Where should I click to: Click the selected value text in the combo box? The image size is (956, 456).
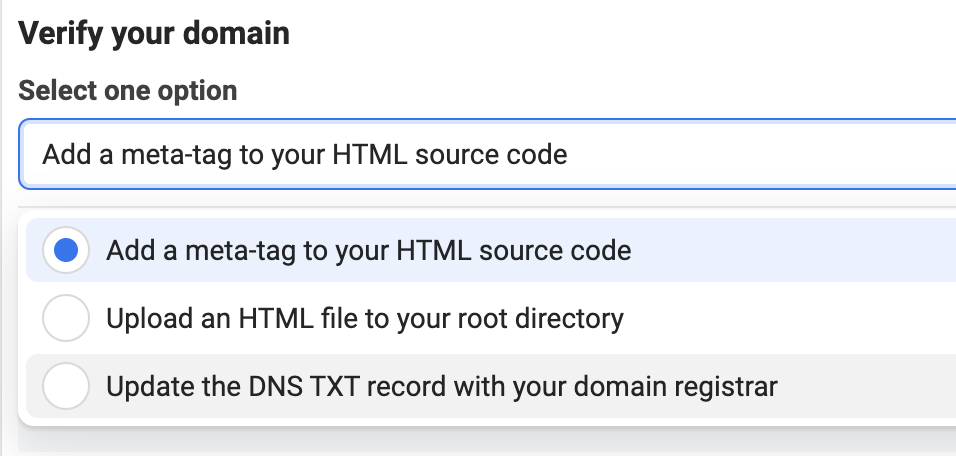coord(305,155)
